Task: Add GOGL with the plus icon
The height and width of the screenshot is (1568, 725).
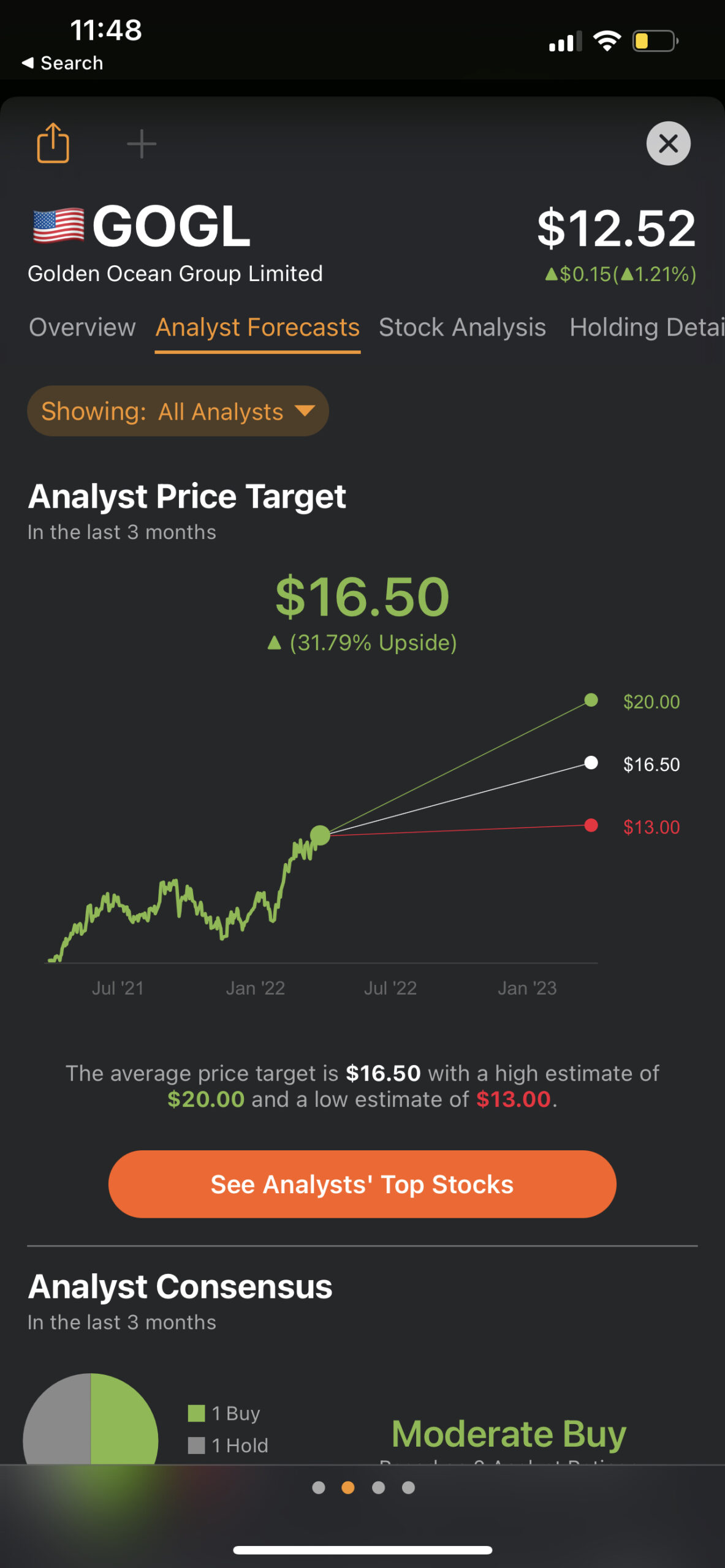Action: click(142, 144)
